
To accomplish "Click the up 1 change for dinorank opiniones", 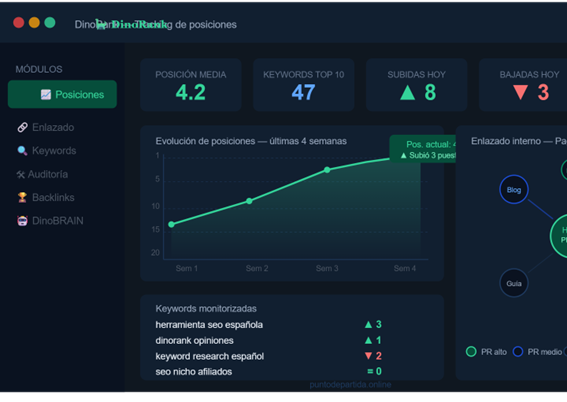I will [373, 341].
